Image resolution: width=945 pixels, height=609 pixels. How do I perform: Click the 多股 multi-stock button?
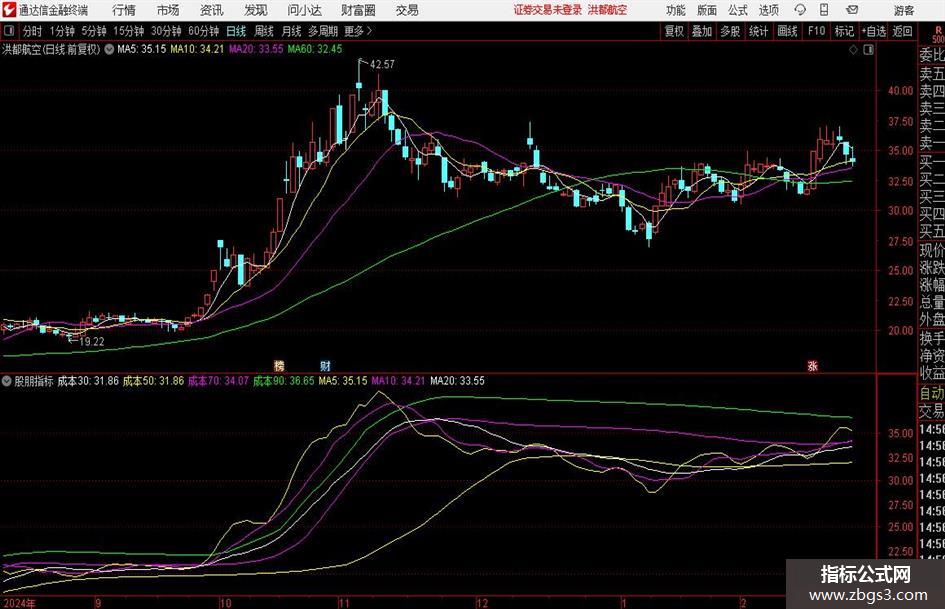(730, 31)
